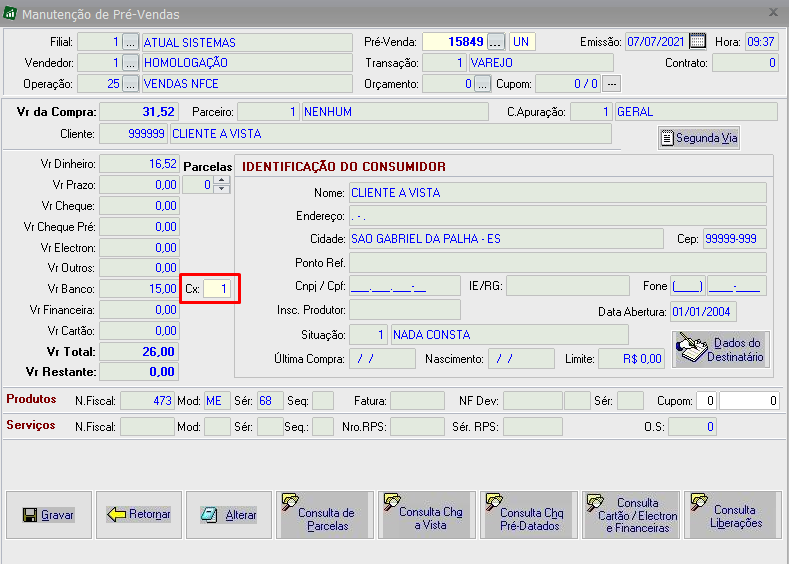
Task: Click the Ponto Ref. field
Action: (558, 263)
